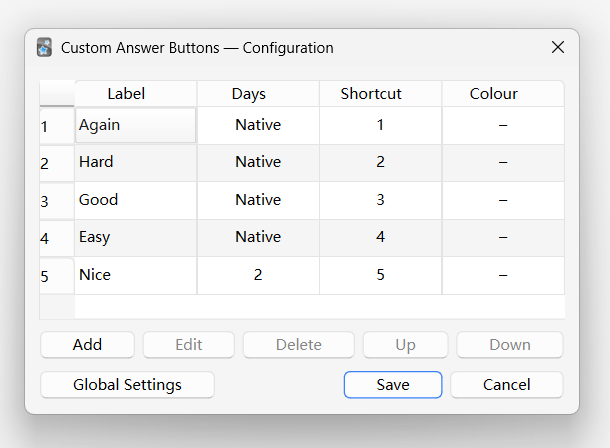Screen dimensions: 610x448
Task: Cancel the configuration changes
Action: 507,385
